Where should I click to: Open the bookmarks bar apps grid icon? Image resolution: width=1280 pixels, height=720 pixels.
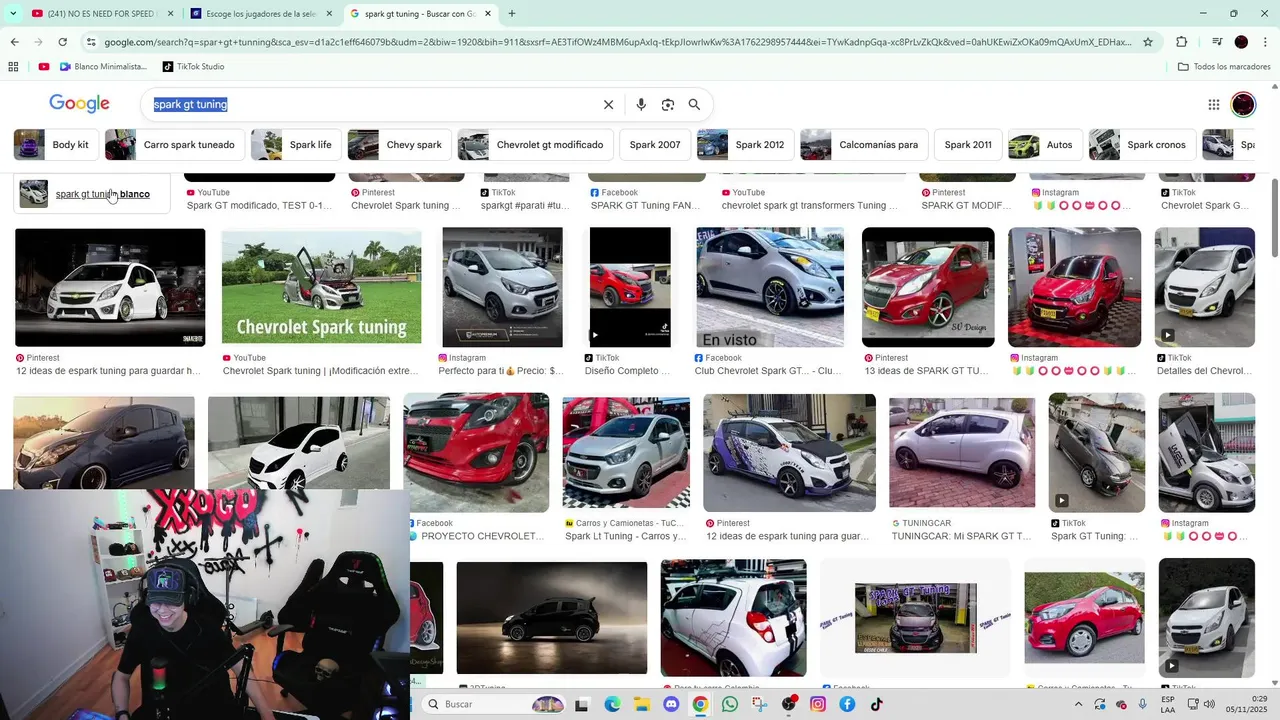click(13, 67)
